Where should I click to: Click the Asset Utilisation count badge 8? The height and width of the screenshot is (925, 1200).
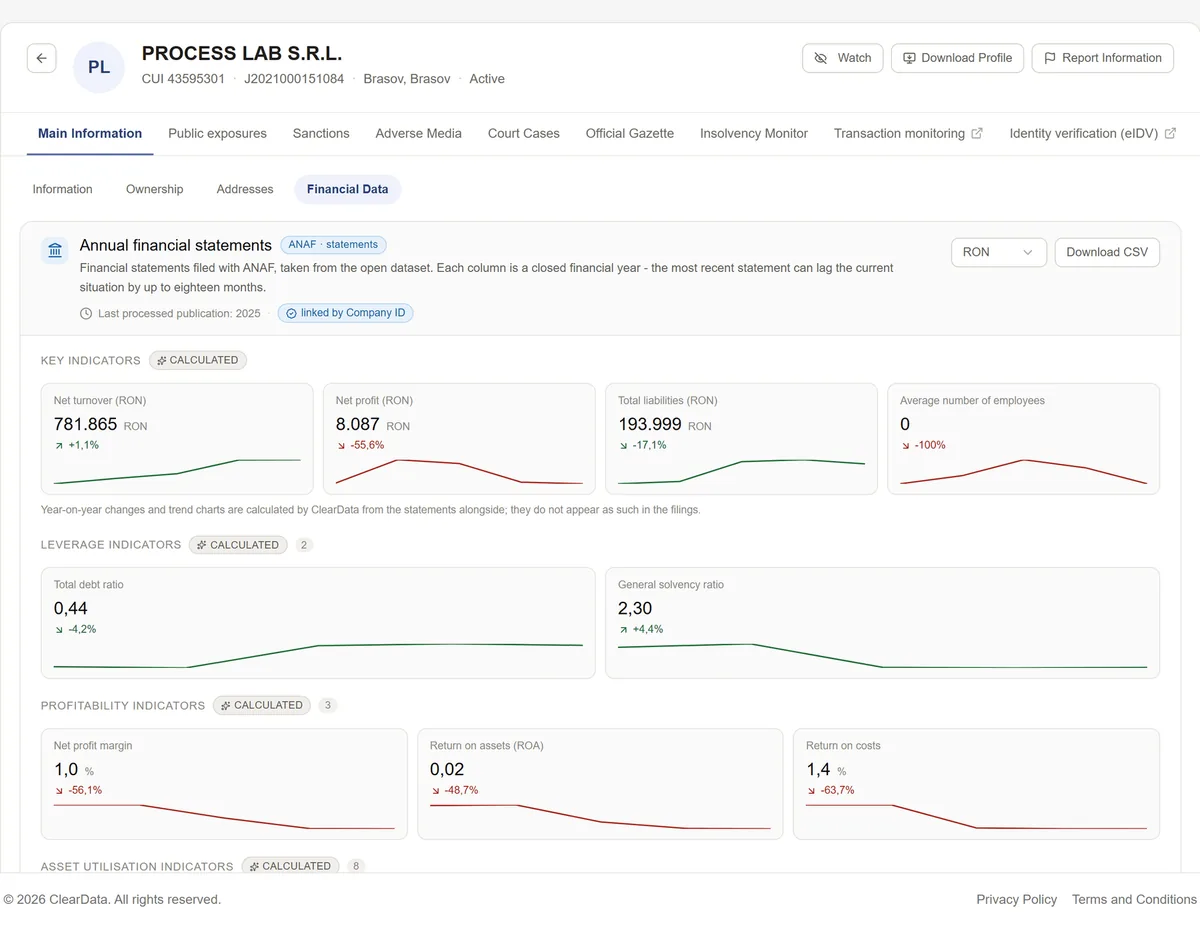tap(355, 866)
